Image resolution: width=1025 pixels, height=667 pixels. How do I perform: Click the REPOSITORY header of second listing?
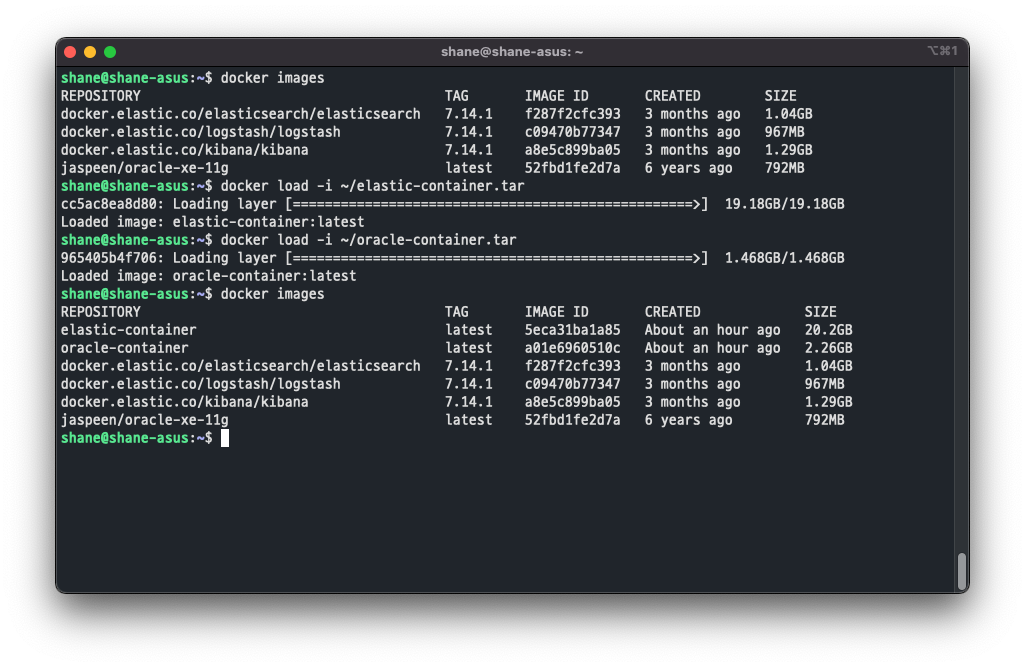101,312
